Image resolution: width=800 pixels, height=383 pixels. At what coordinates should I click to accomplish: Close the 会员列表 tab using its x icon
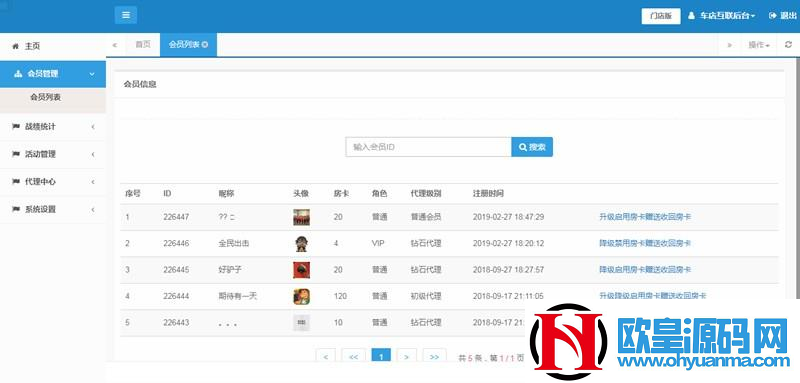(205, 45)
